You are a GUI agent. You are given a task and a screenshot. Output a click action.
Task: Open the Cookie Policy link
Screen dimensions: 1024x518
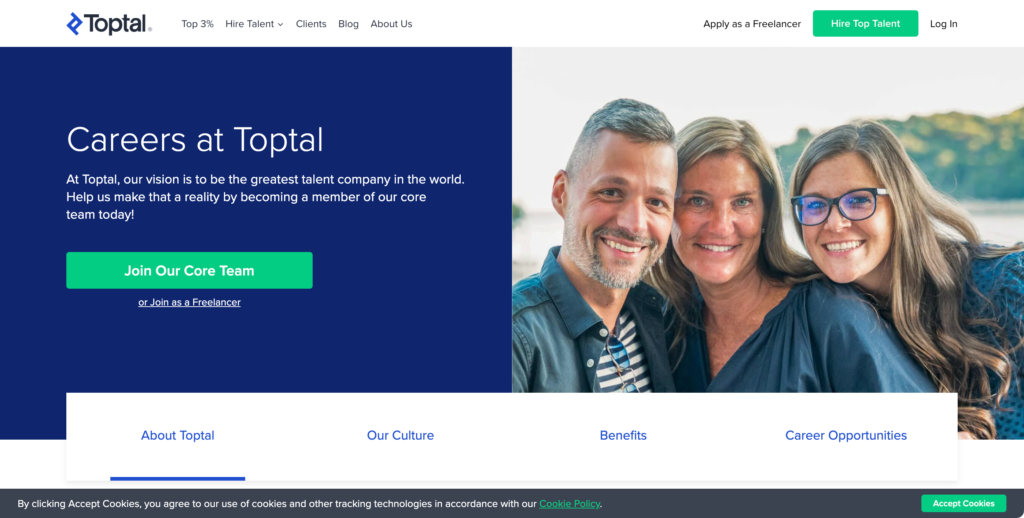[569, 504]
